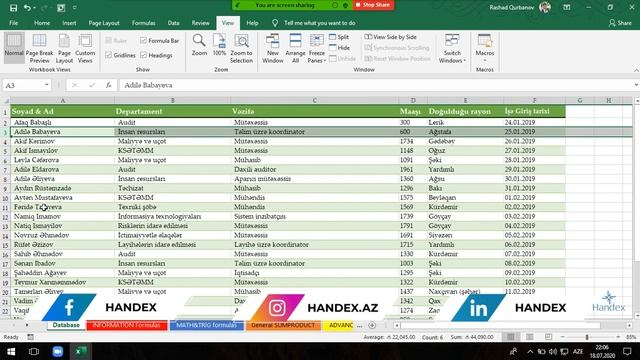The image size is (640, 360).
Task: Click Page Layout view icon in status bar
Action: (x=529, y=337)
